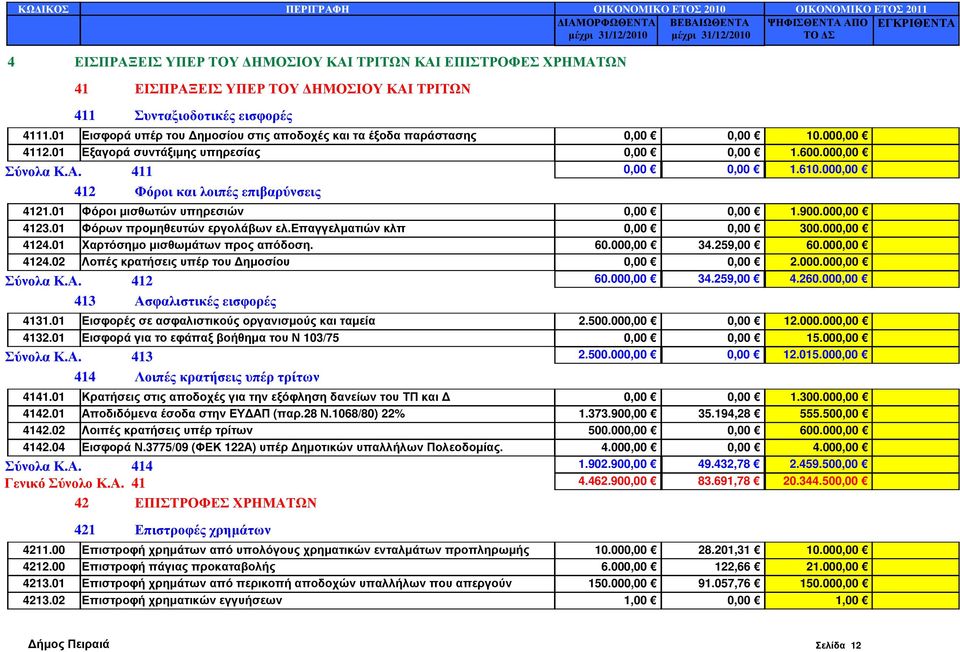
Task: Select red heading 41 ΕΙΣΠΡΑΞΕΙΣ ΥΠΕΡ ΤΟΥ ΔΗΜΟΣΙΟΥ ΚΑΙ ΤΡΙΤΩΝ
Action: (272, 89)
